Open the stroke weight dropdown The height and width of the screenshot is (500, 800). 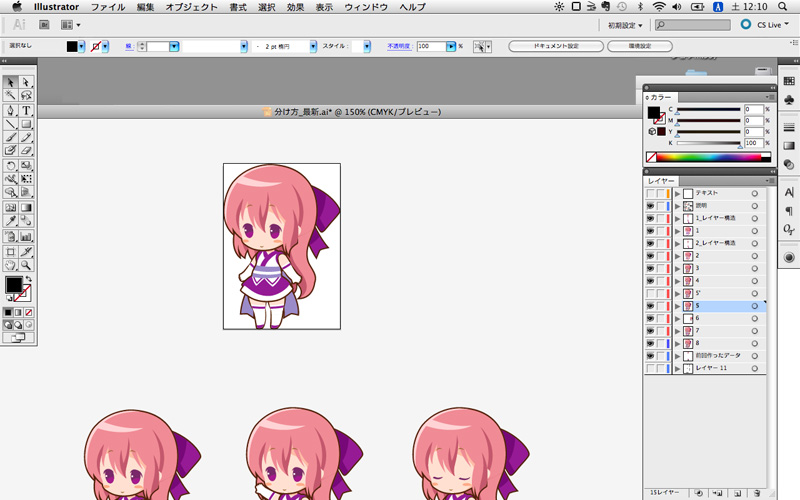tap(174, 46)
